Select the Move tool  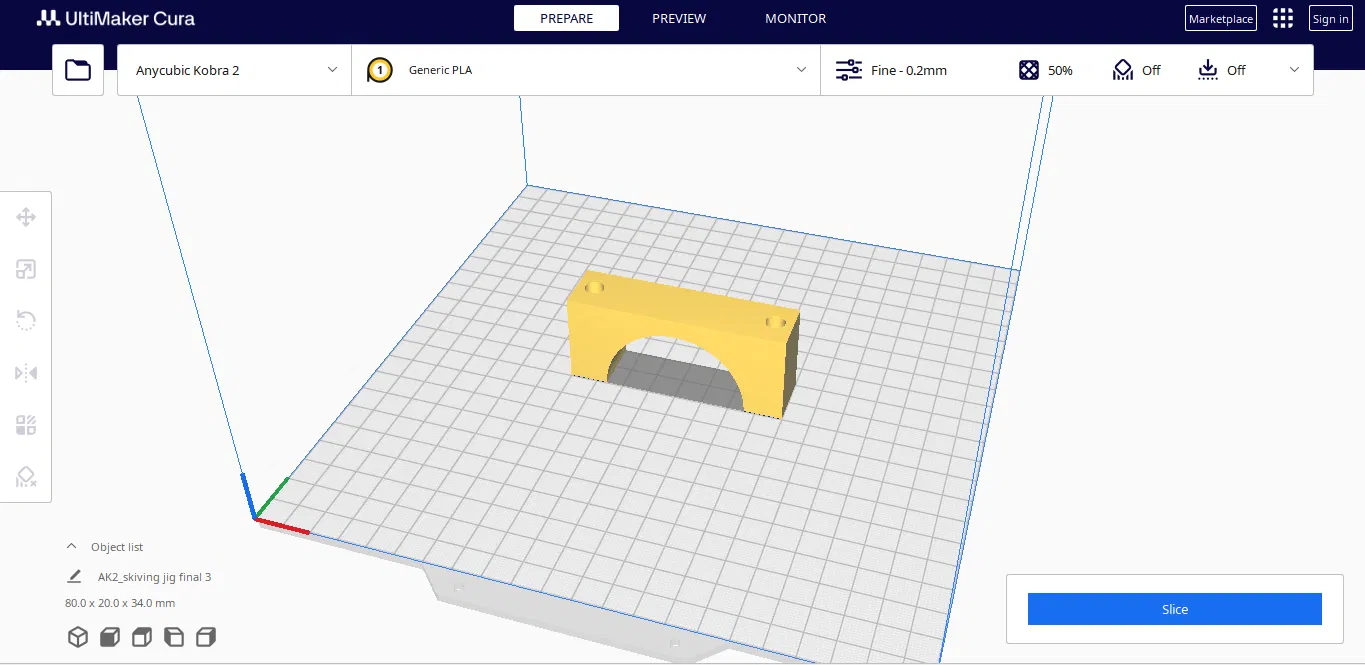tap(26, 217)
